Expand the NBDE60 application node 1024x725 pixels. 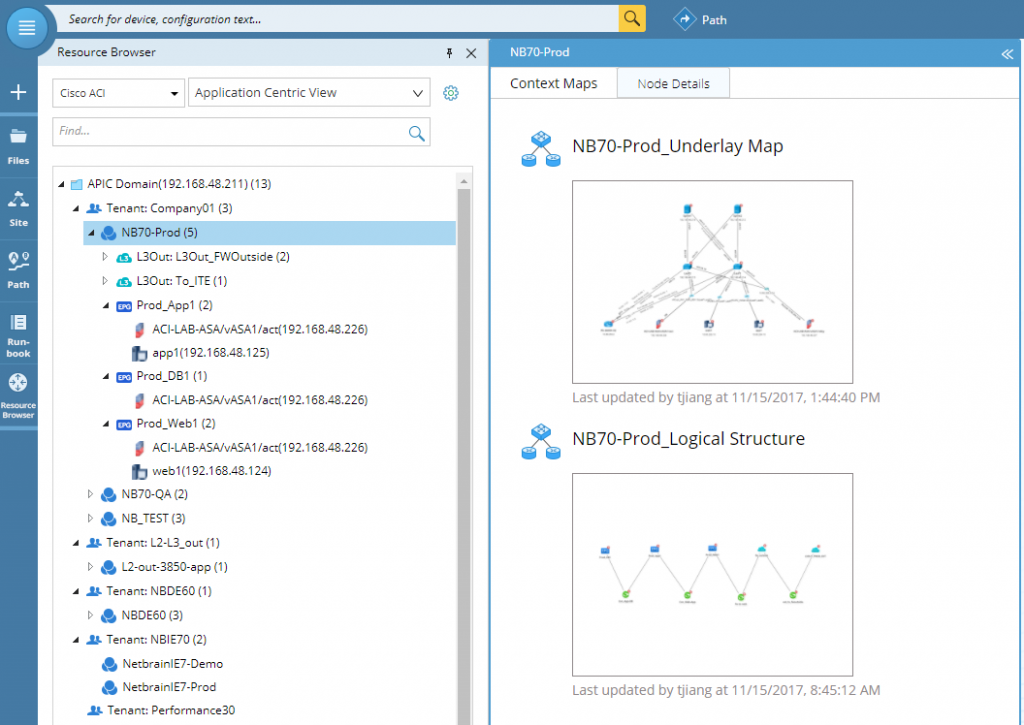coord(90,615)
